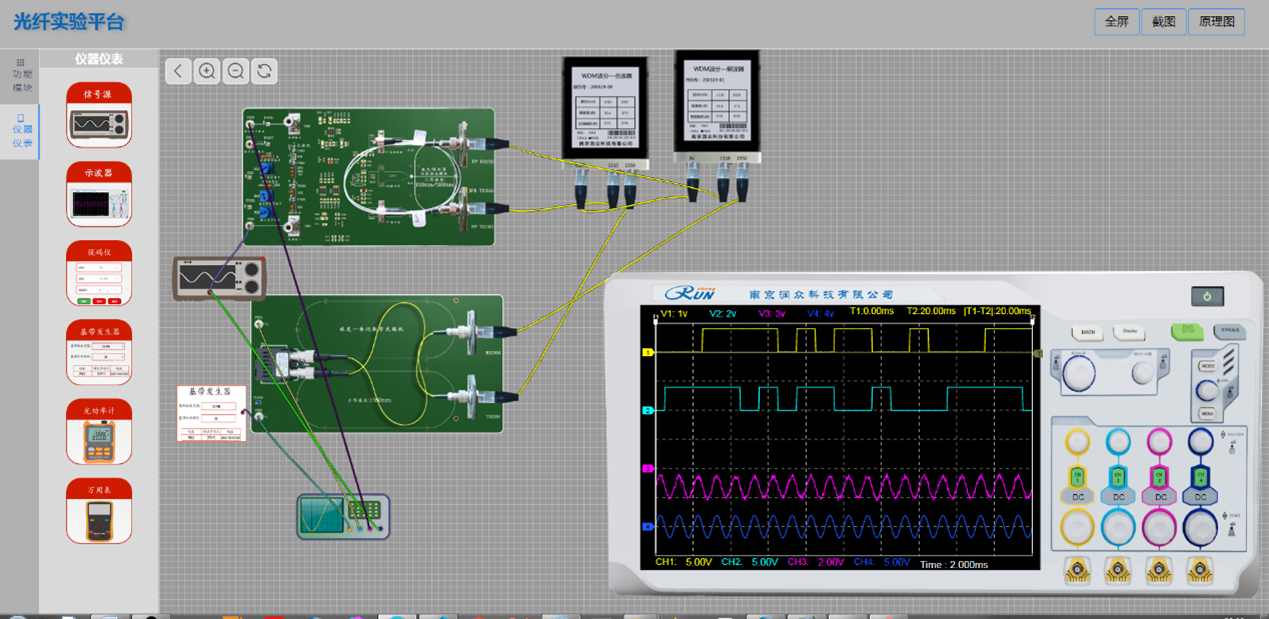
Task: Toggle oscilloscope CH1 channel button
Action: (1077, 475)
